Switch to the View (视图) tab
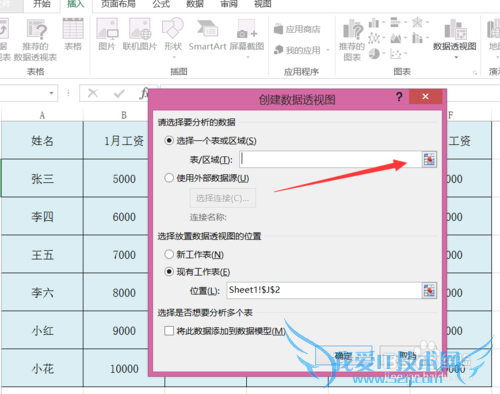500x394 pixels. [x=263, y=4]
